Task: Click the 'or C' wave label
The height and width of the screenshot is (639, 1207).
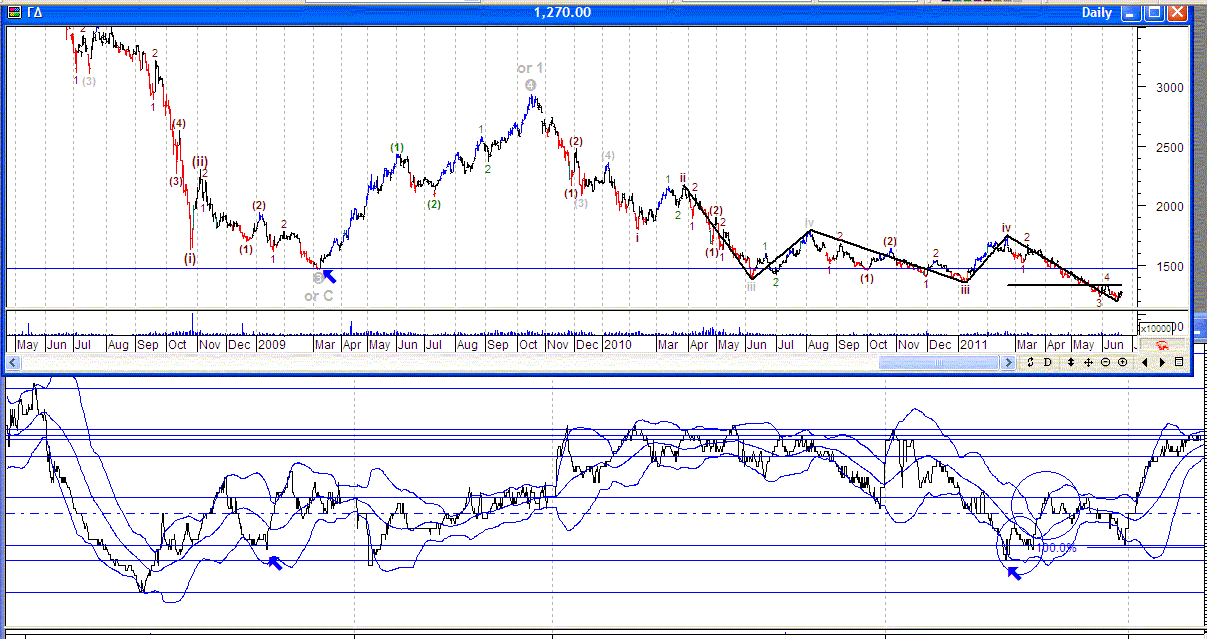Action: [319, 296]
